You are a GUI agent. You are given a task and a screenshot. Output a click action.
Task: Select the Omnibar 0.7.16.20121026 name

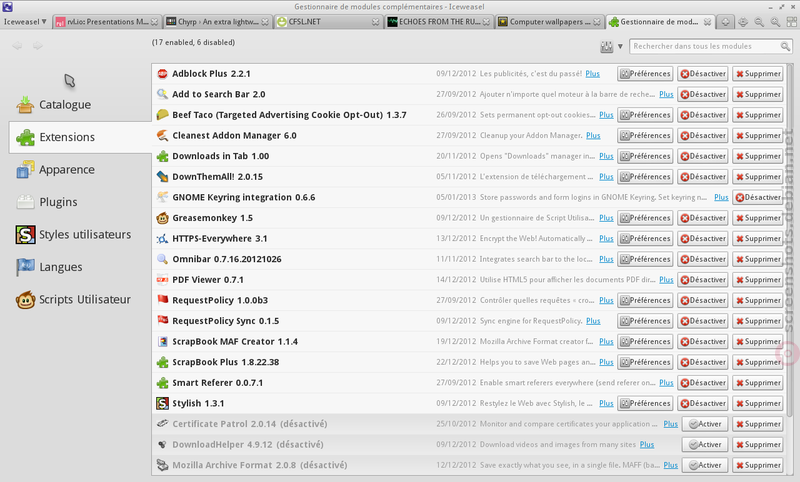[x=227, y=259]
